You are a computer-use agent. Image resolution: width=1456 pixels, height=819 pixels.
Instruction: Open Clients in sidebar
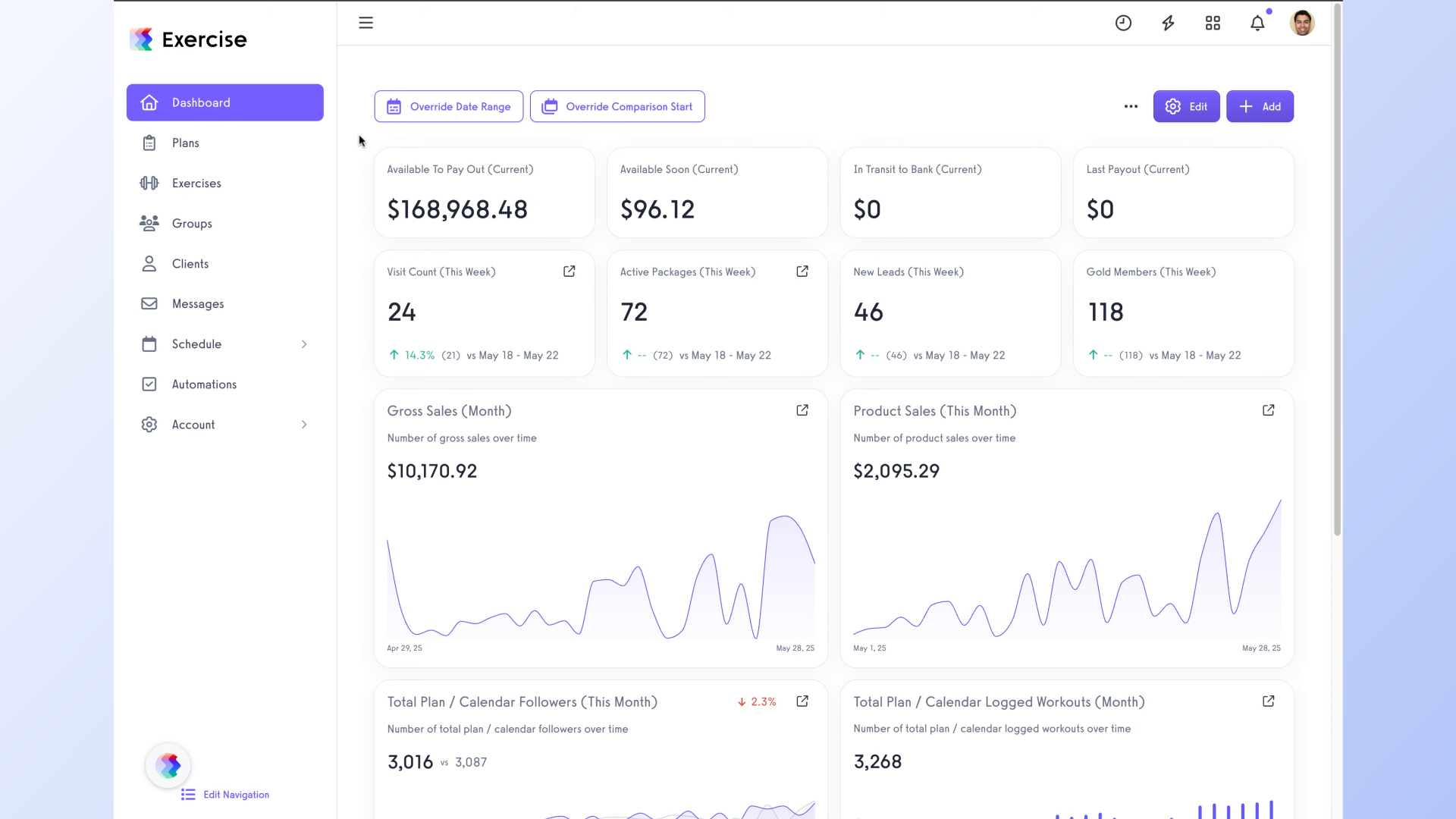point(225,263)
